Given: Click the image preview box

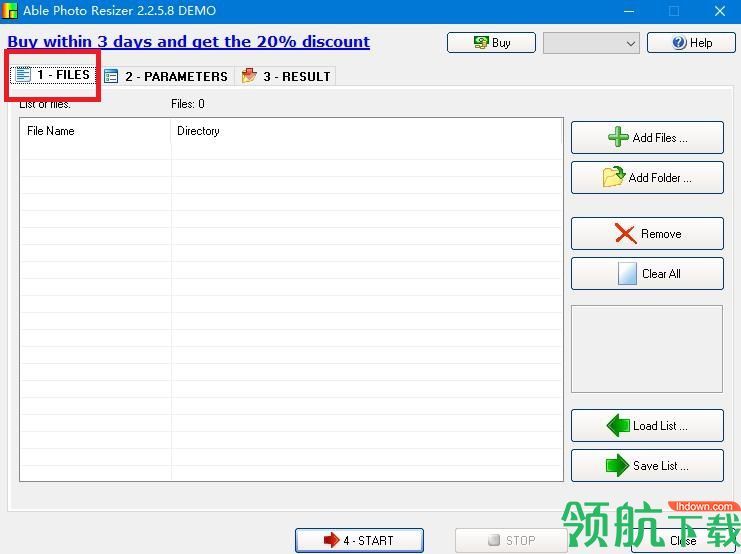Looking at the screenshot, I should pyautogui.click(x=647, y=349).
